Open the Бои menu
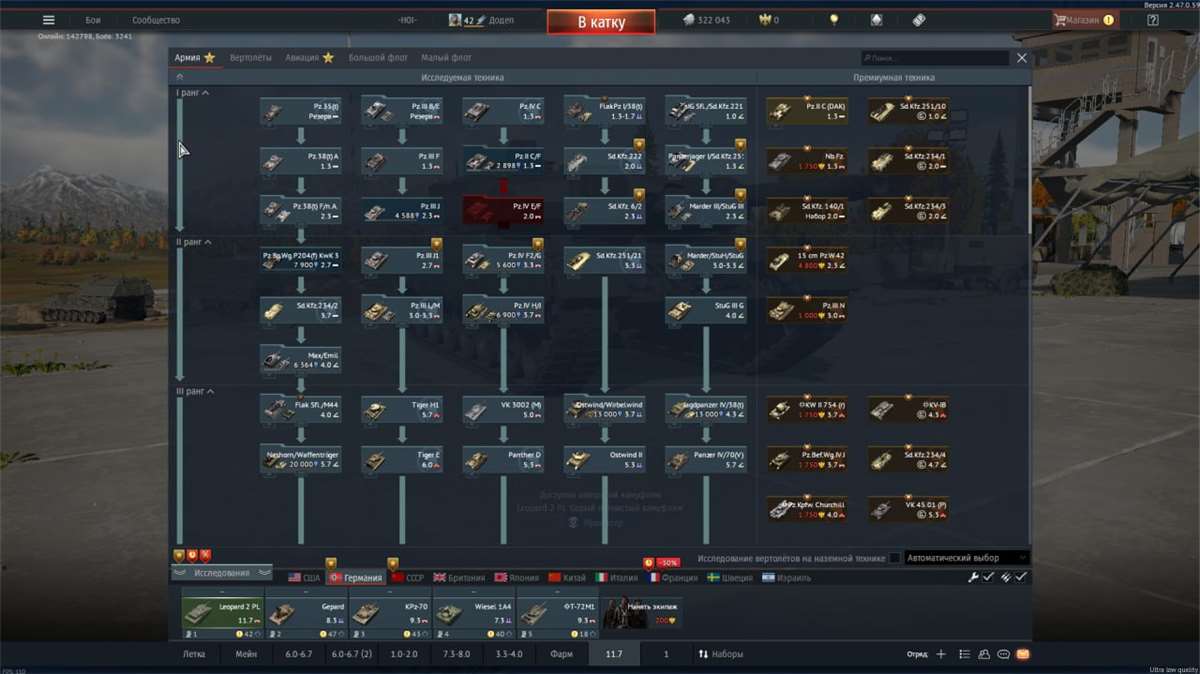 pyautogui.click(x=93, y=20)
